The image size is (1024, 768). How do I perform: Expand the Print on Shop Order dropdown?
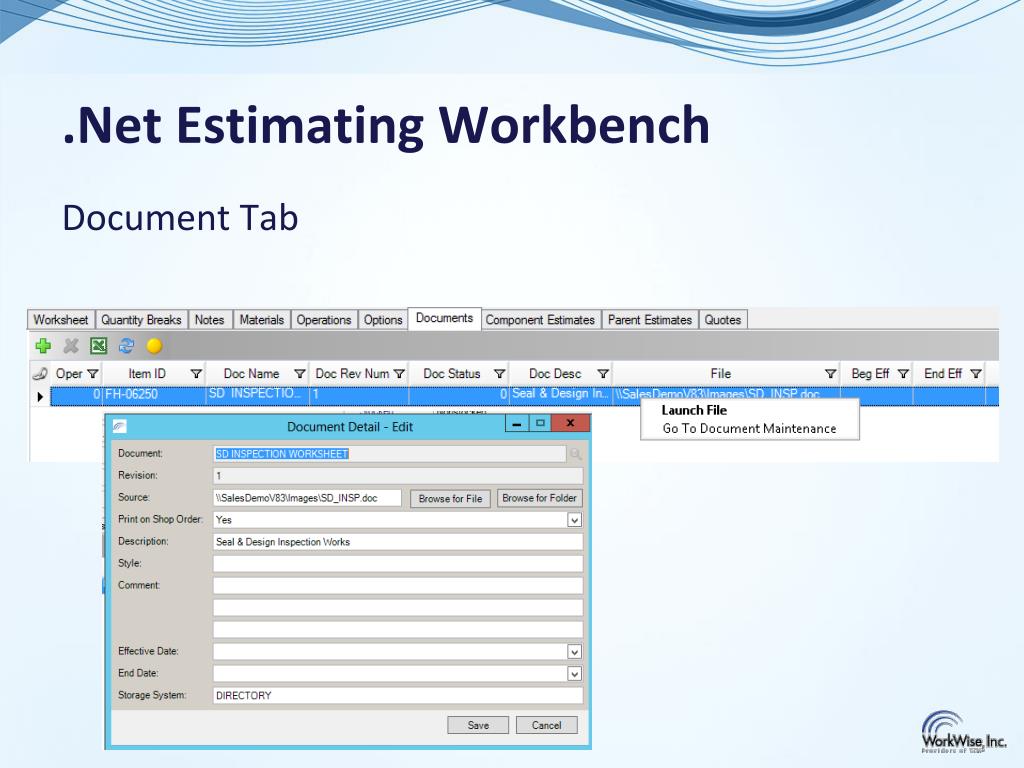[x=574, y=520]
